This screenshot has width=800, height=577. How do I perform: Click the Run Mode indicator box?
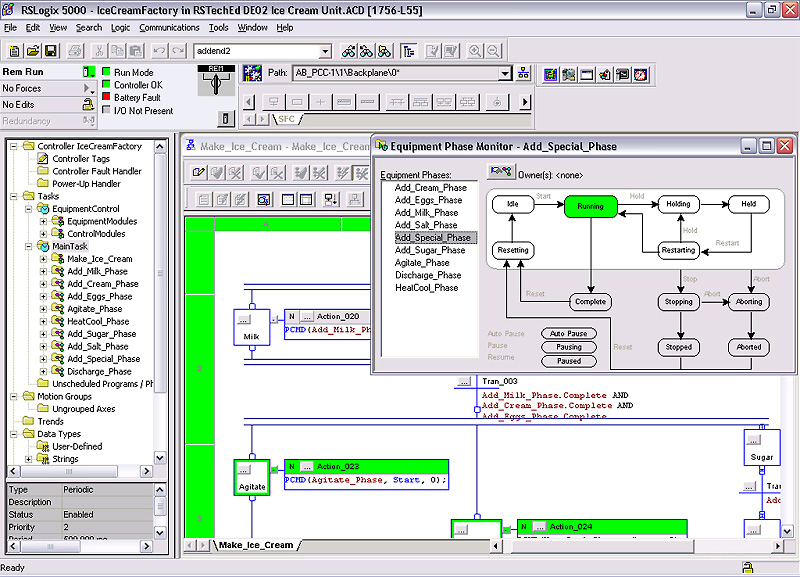[x=107, y=71]
